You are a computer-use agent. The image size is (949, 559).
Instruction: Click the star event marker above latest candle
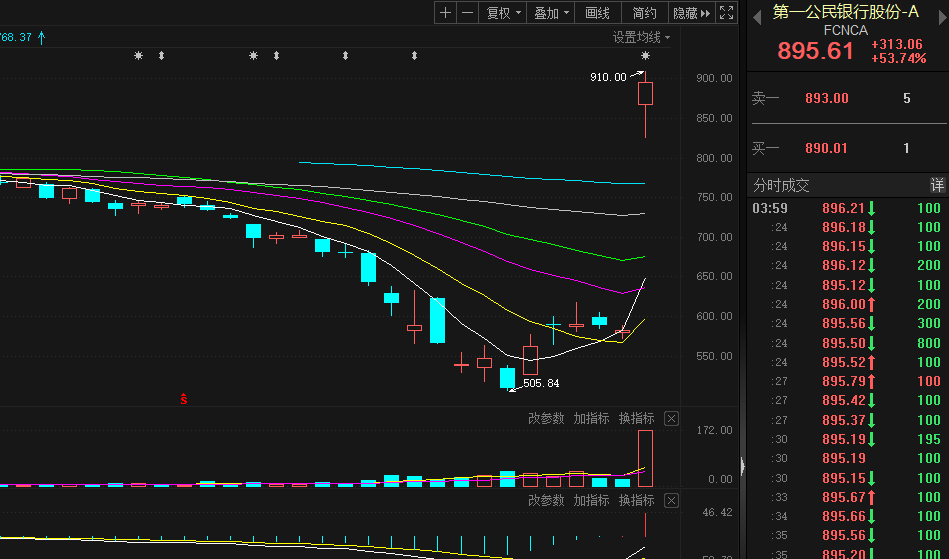point(646,56)
